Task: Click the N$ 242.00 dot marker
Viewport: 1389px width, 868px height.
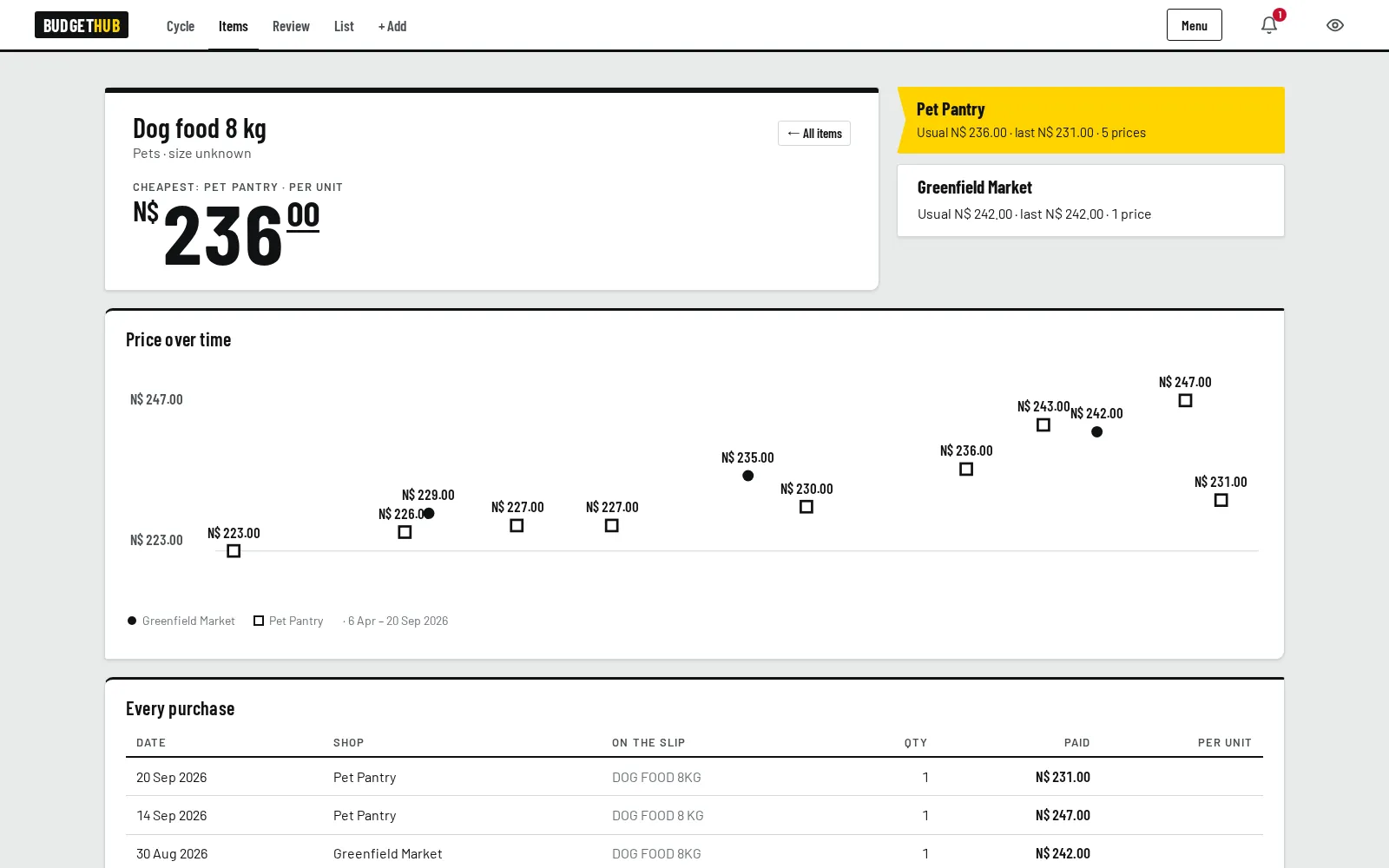Action: click(1097, 431)
